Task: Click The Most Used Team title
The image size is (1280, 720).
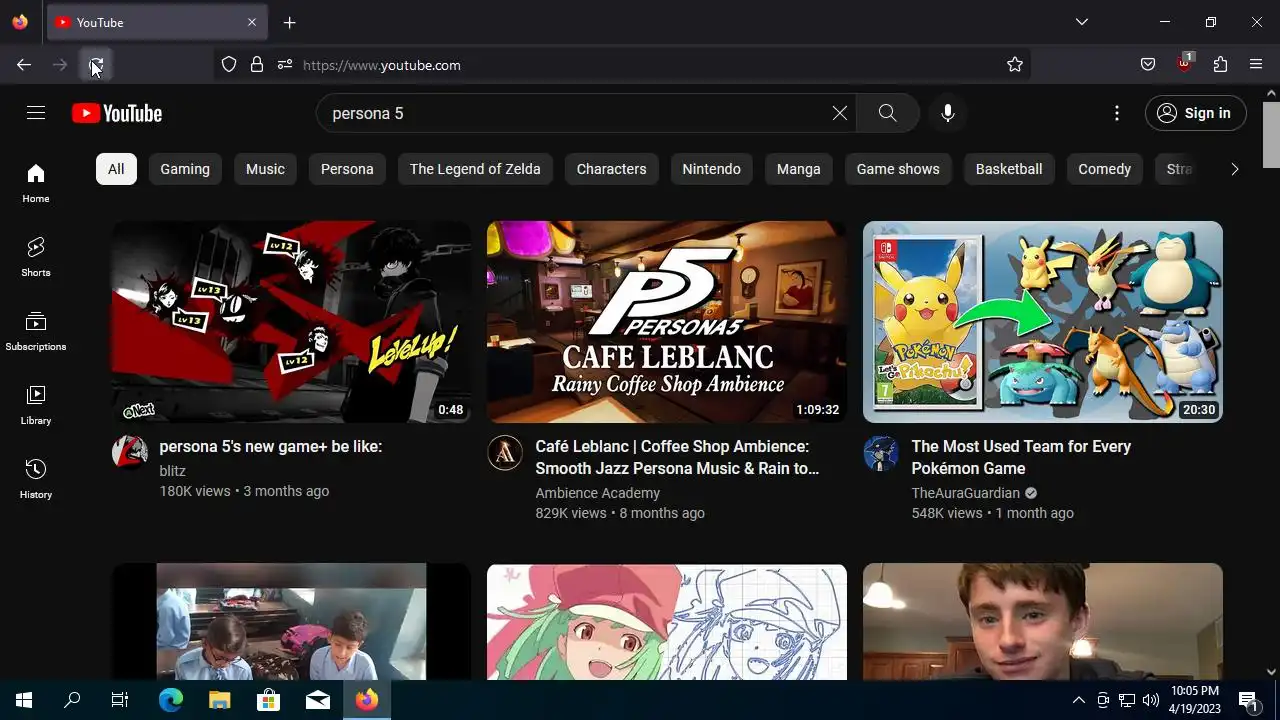Action: coord(1021,457)
